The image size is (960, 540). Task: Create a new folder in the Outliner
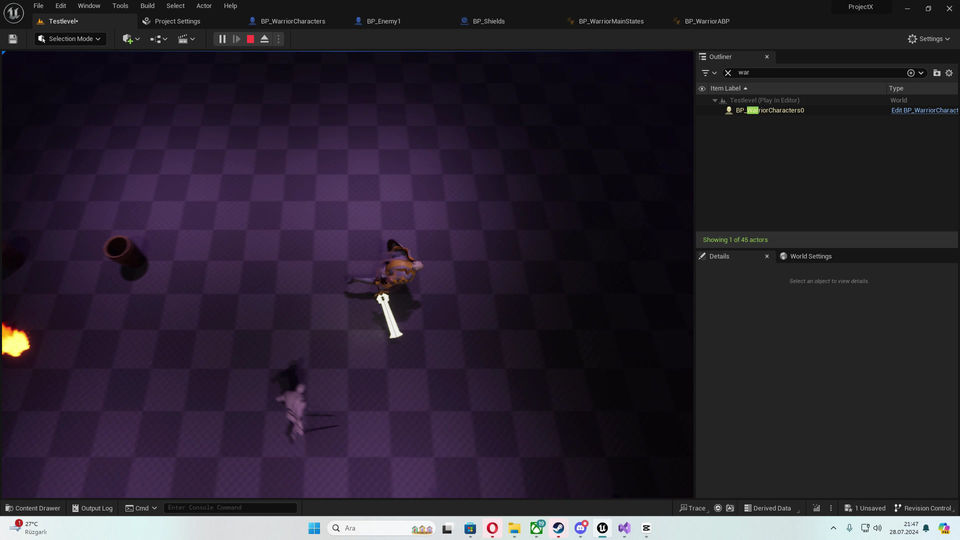[x=937, y=73]
